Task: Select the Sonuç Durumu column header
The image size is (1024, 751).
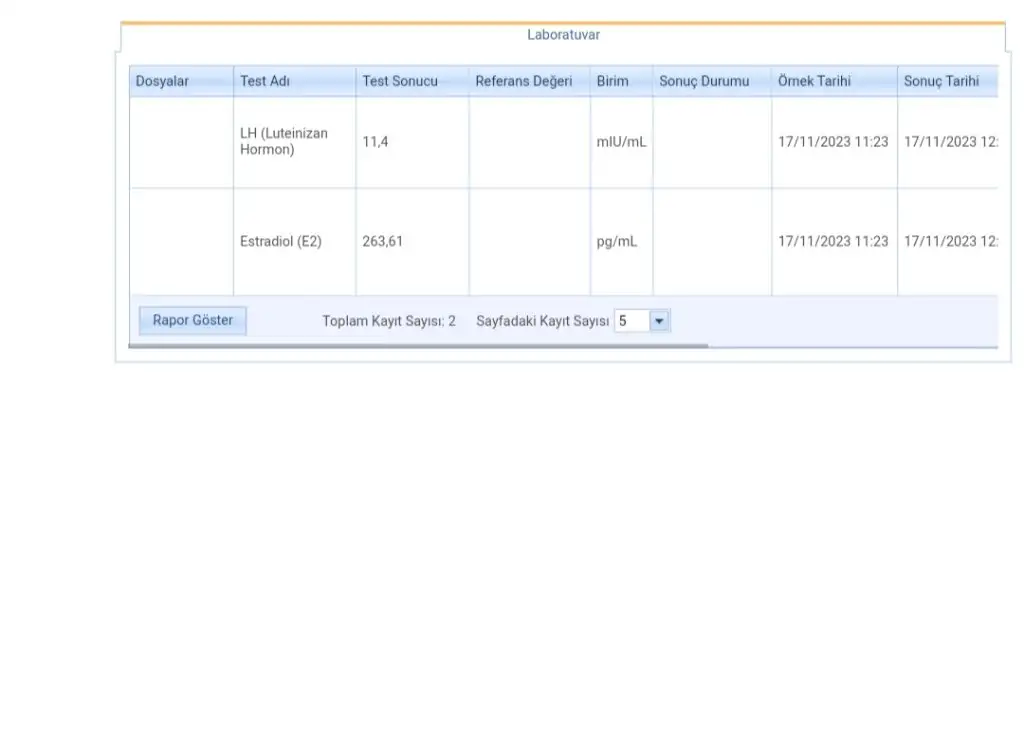Action: pyautogui.click(x=704, y=81)
